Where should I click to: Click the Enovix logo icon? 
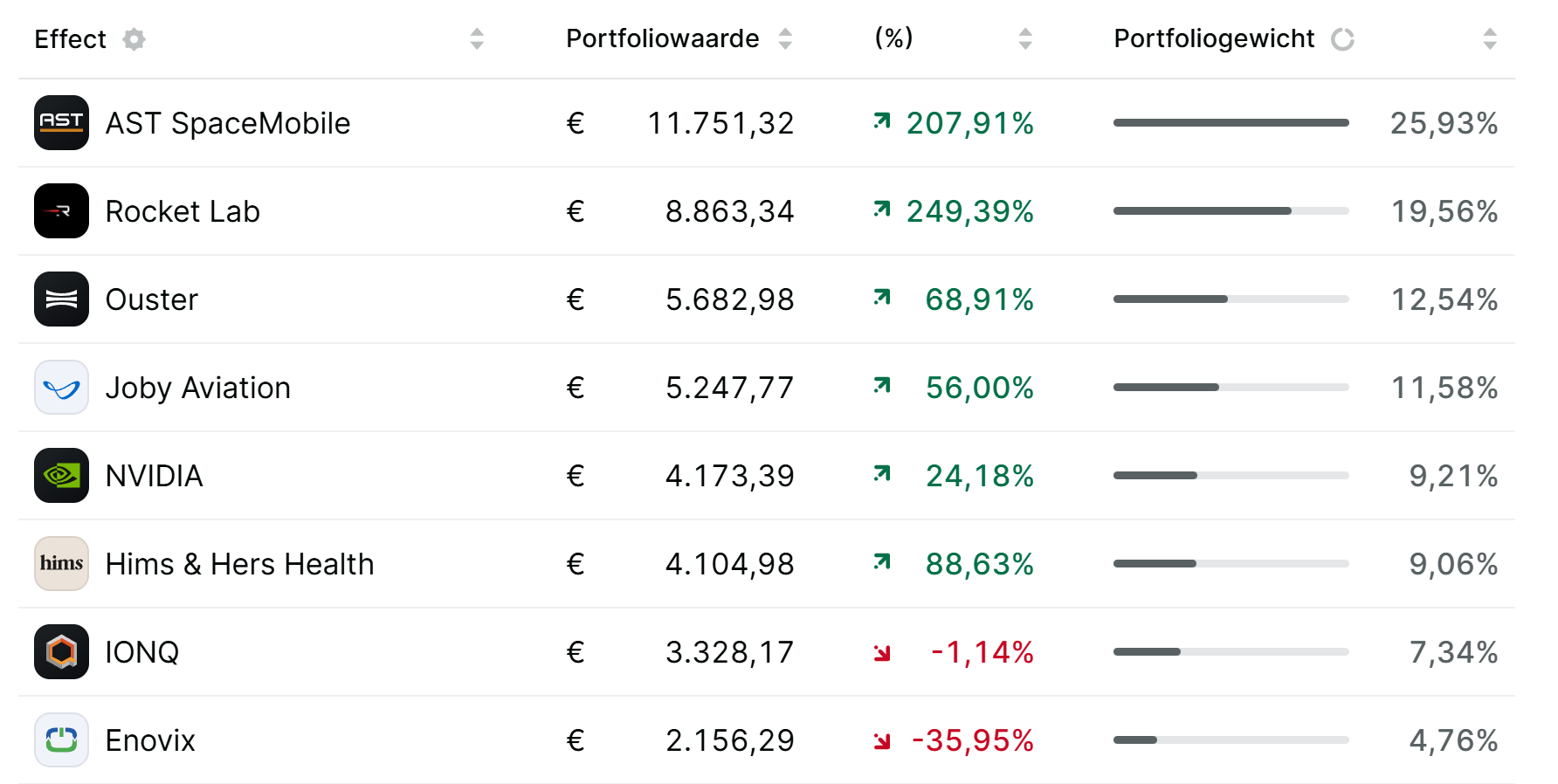tap(61, 740)
